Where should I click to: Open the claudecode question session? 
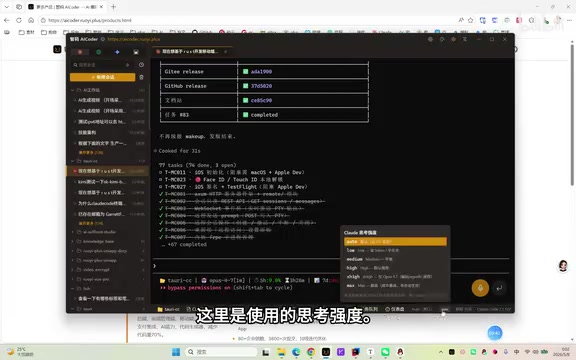click(108, 203)
